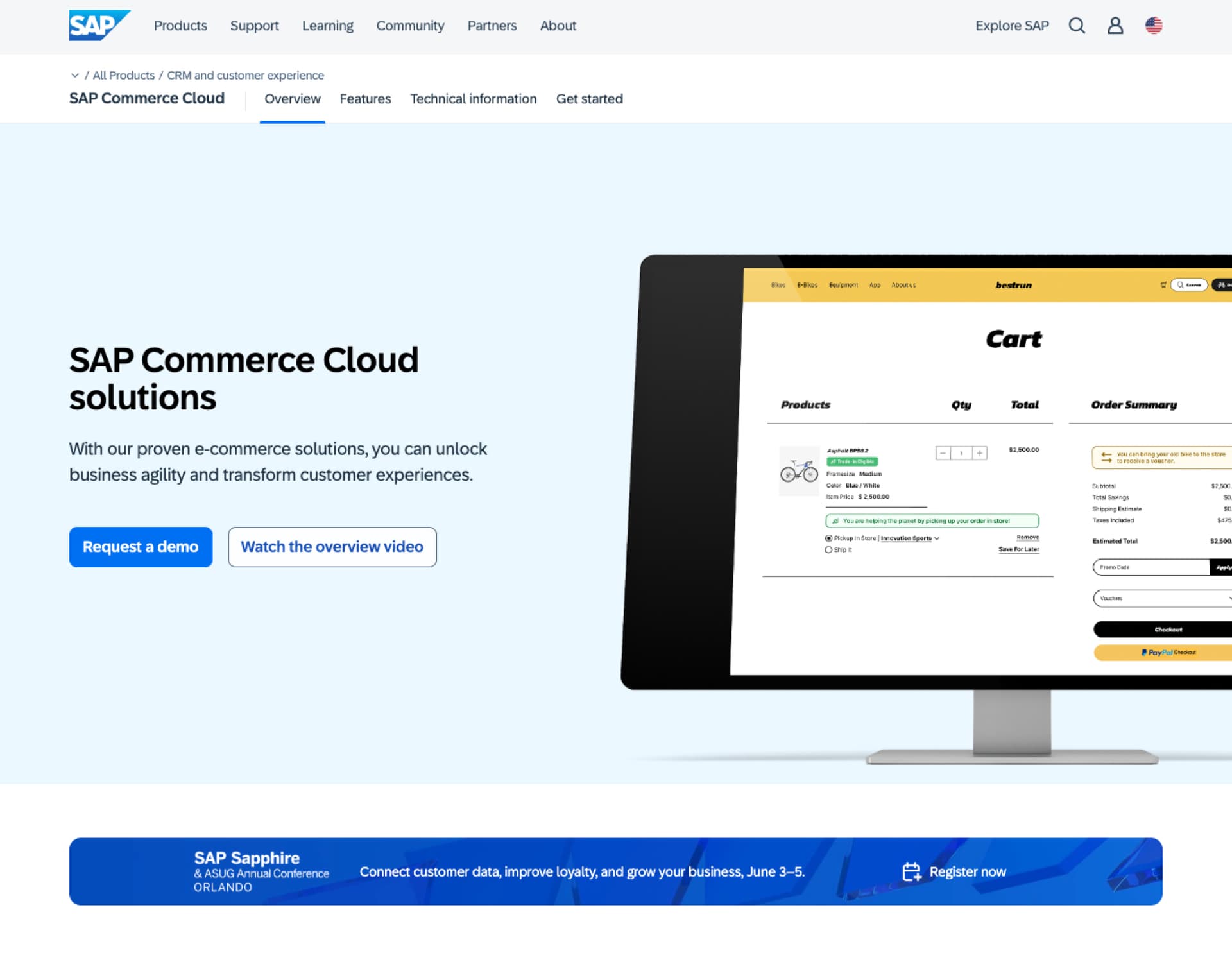Expand the breadcrumb chevron before All Products
Viewport: 1232px width, 953px height.
pyautogui.click(x=75, y=75)
